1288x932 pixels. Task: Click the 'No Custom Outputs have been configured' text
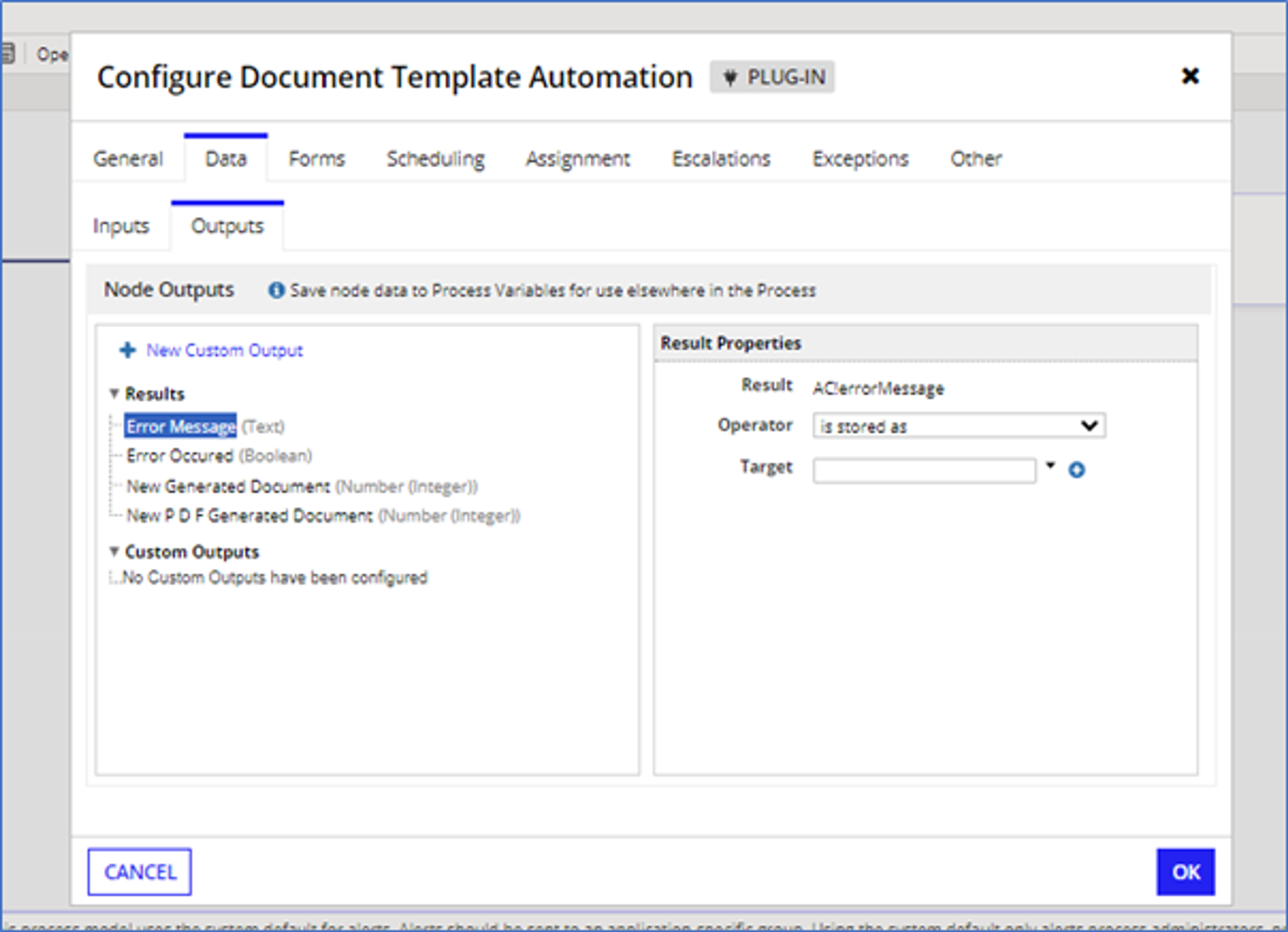click(x=275, y=578)
